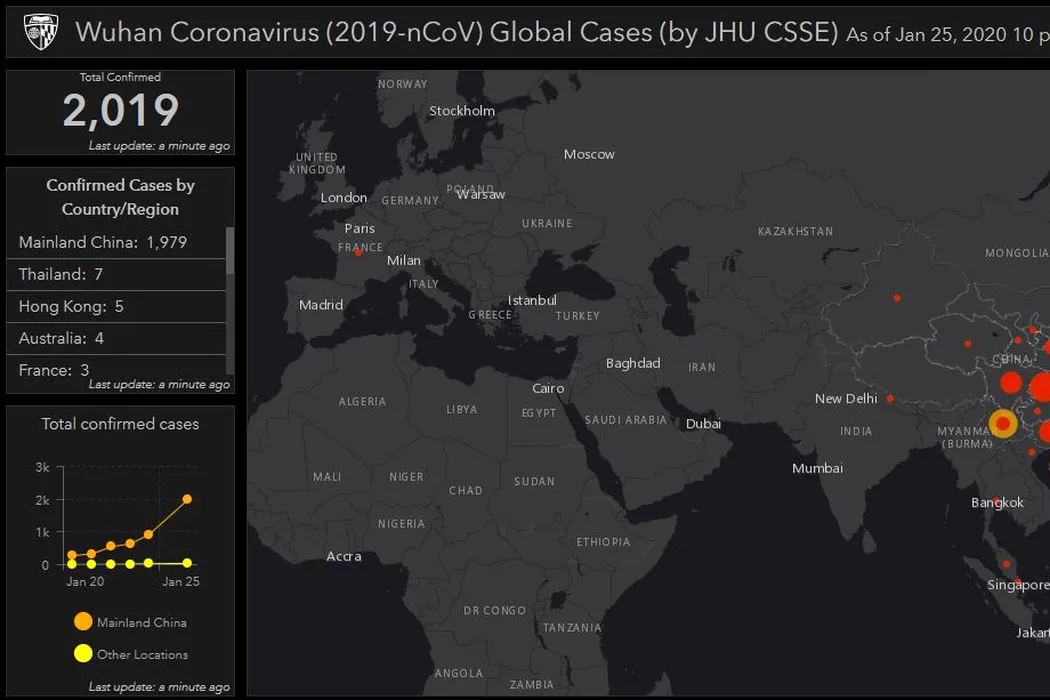Select the last yellow point above Jan 25

coord(187,563)
